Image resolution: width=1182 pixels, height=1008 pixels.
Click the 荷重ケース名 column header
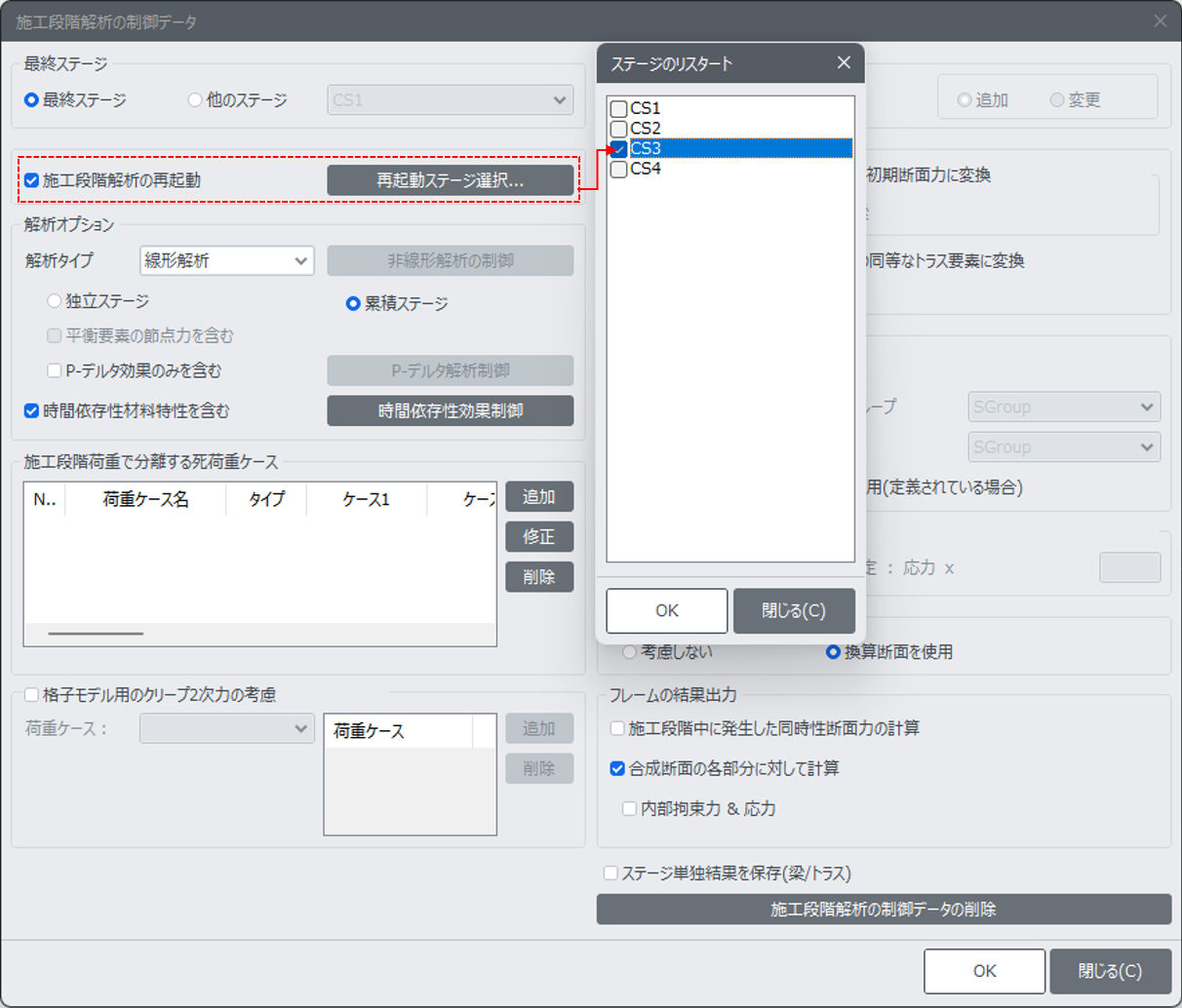tap(145, 499)
